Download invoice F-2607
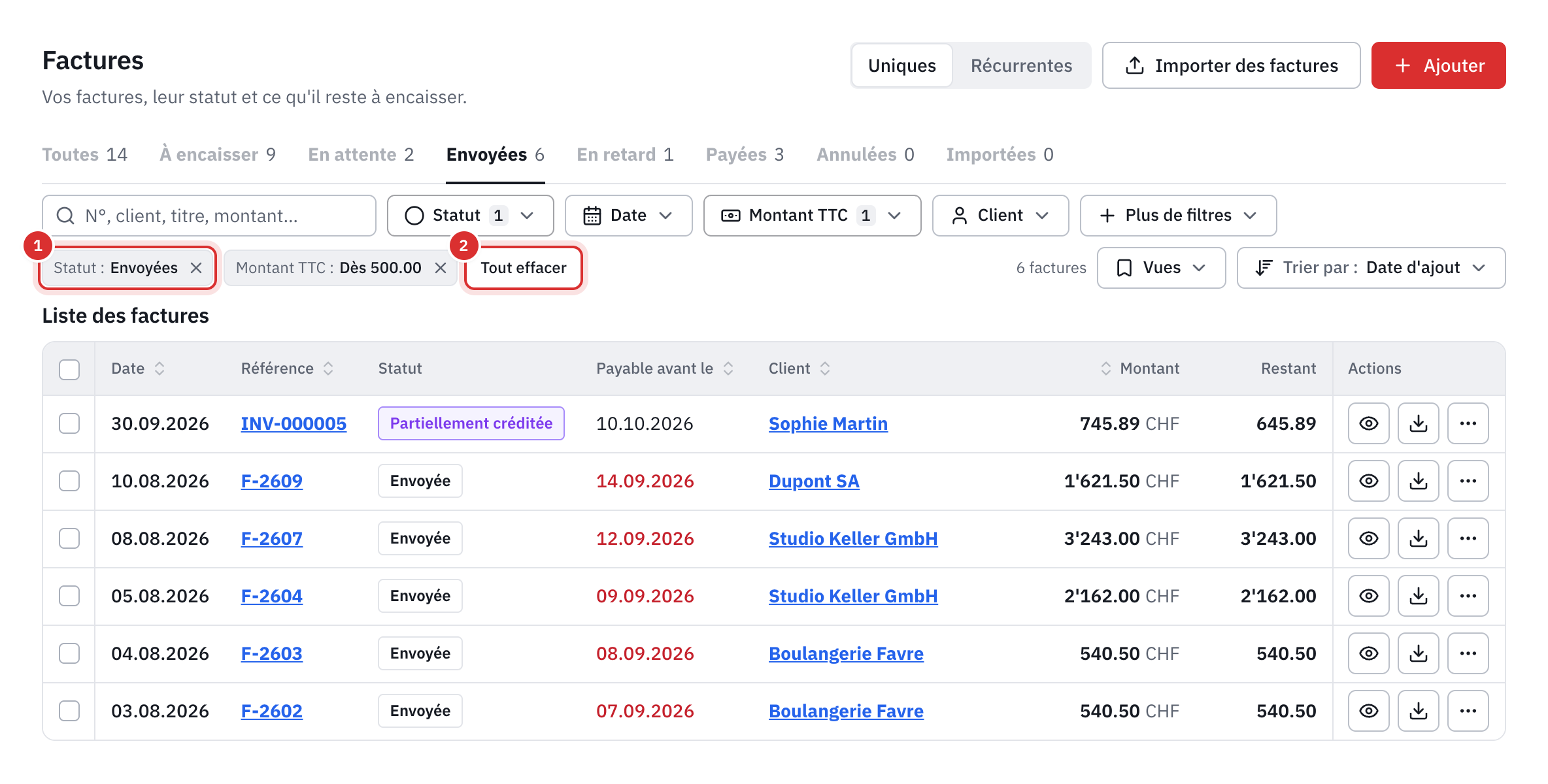1548x784 pixels. 1418,538
